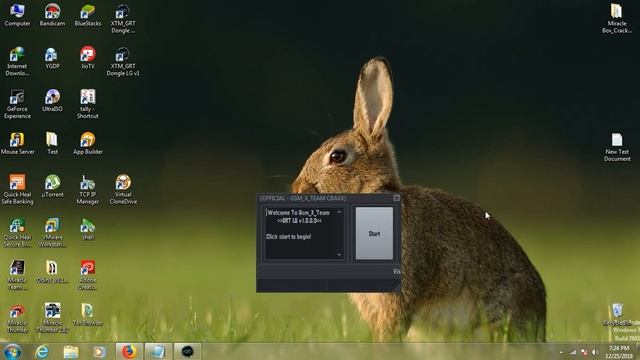
Task: Select the New Text Document file icon
Action: point(617,147)
